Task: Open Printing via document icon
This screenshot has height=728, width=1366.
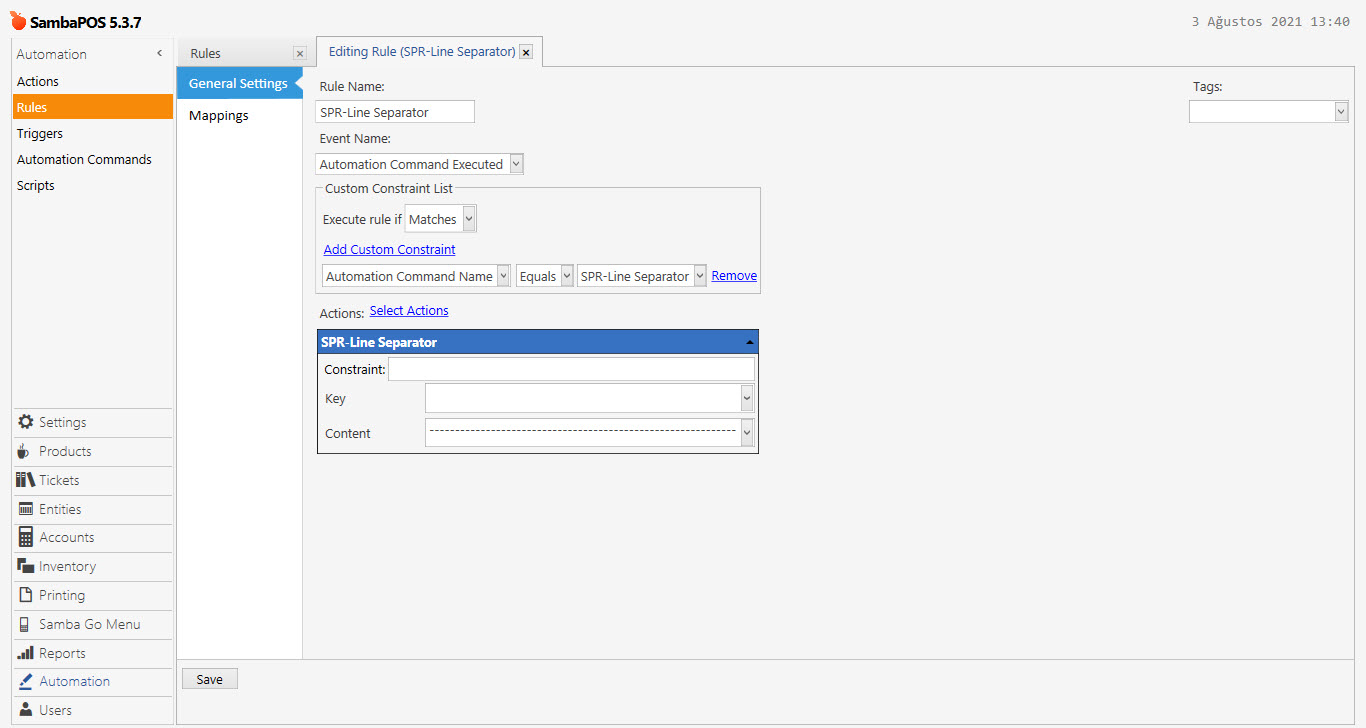Action: pos(26,595)
